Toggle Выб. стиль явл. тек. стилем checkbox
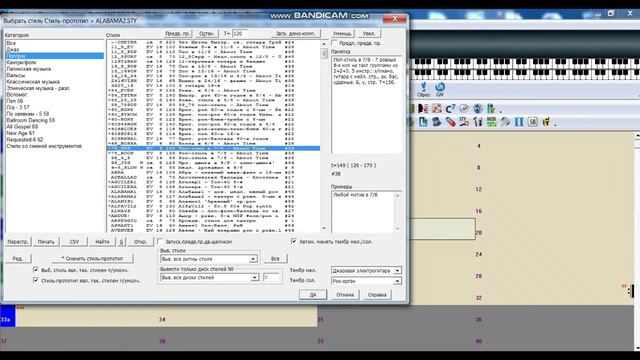Screen dimensions: 640x360 click(36, 270)
